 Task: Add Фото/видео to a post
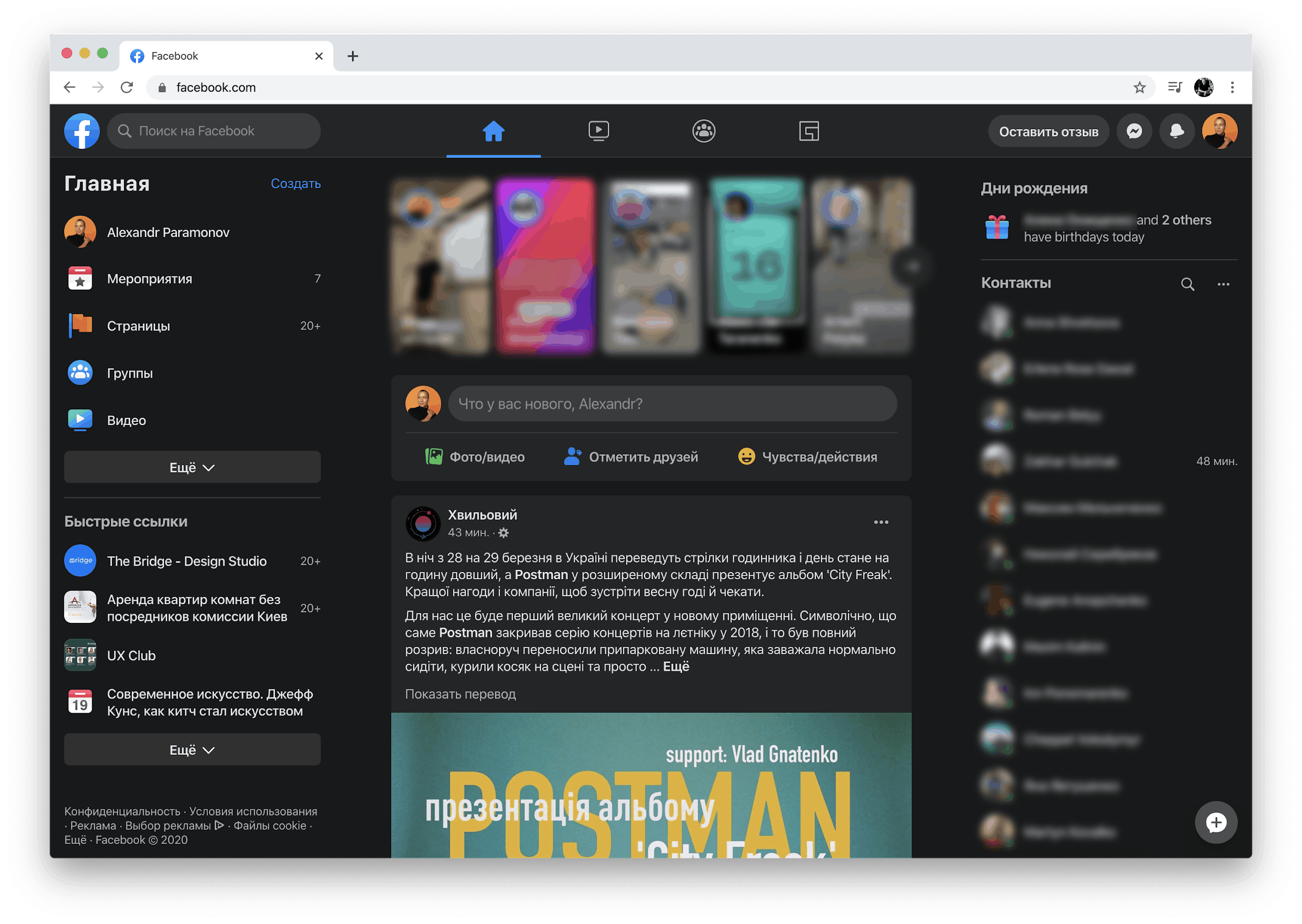coord(475,457)
